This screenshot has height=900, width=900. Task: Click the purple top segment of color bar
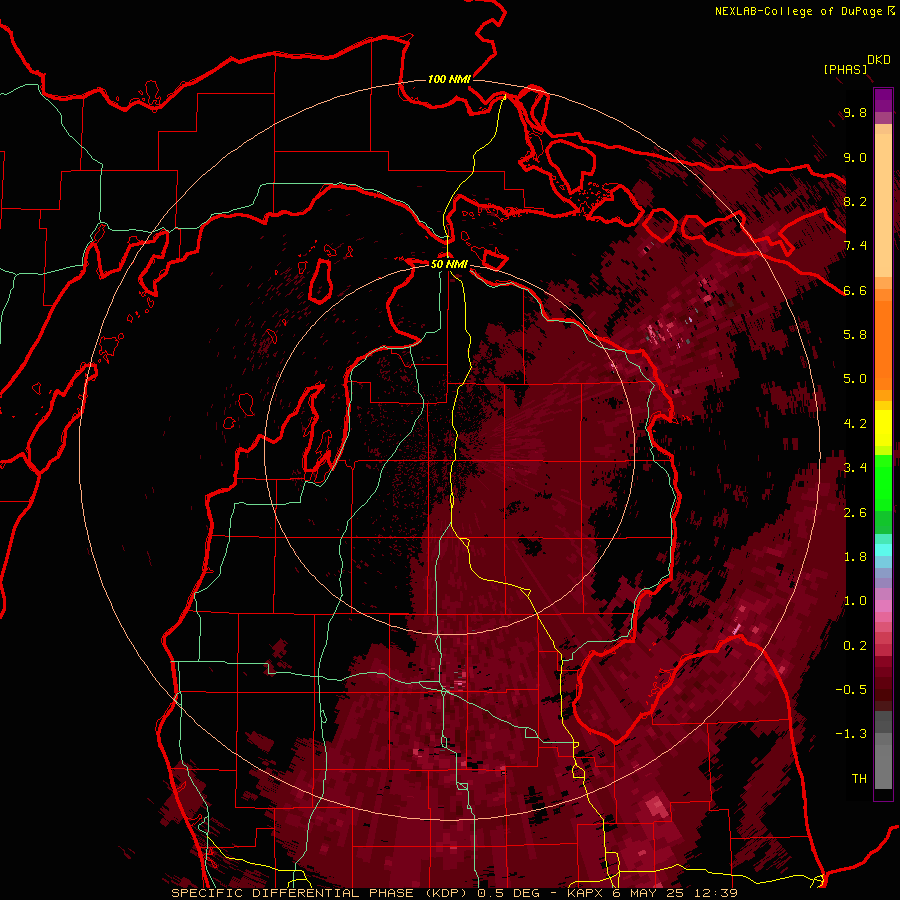(883, 100)
